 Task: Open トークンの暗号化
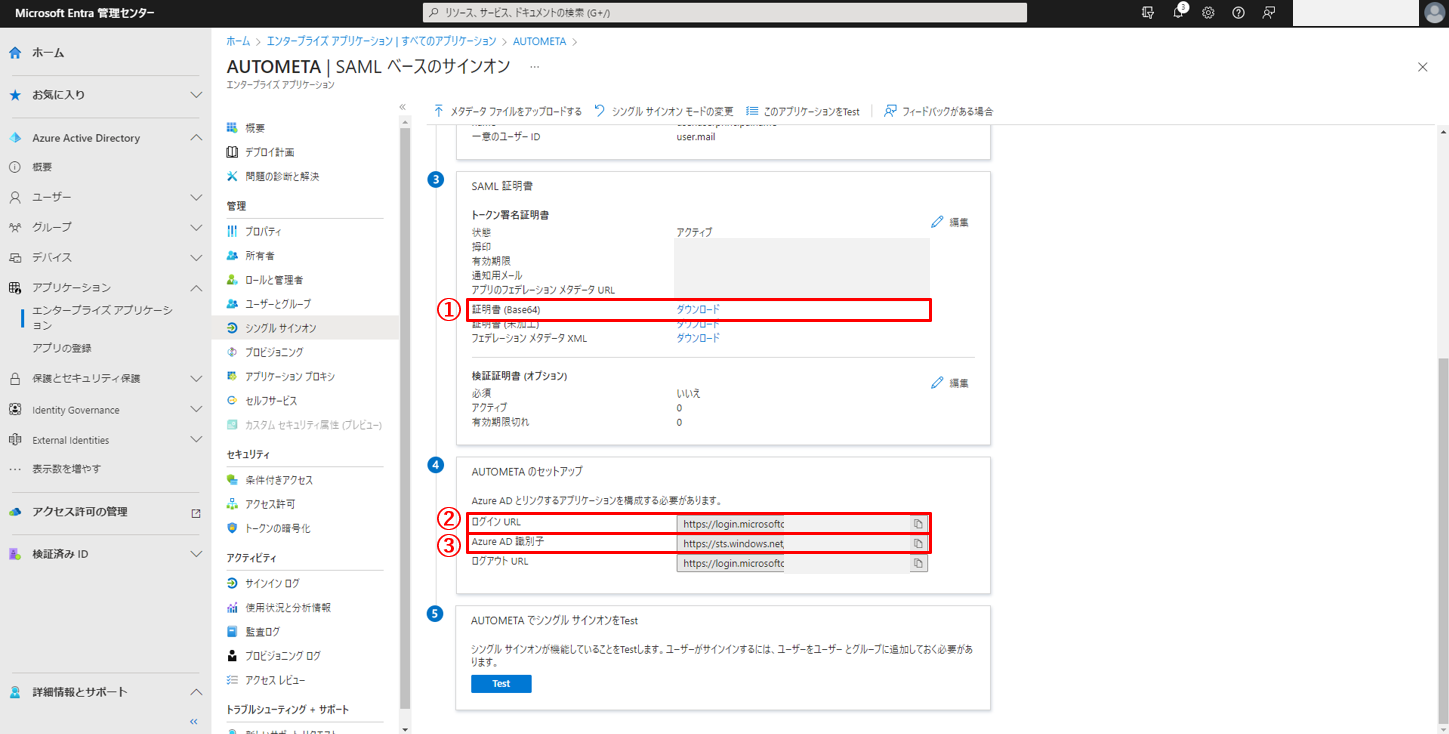click(277, 527)
